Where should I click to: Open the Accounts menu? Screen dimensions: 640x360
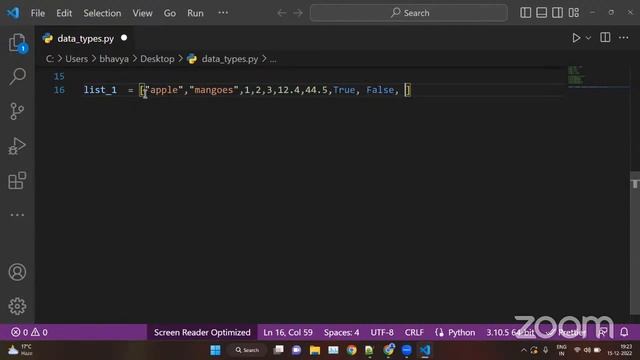point(17,272)
